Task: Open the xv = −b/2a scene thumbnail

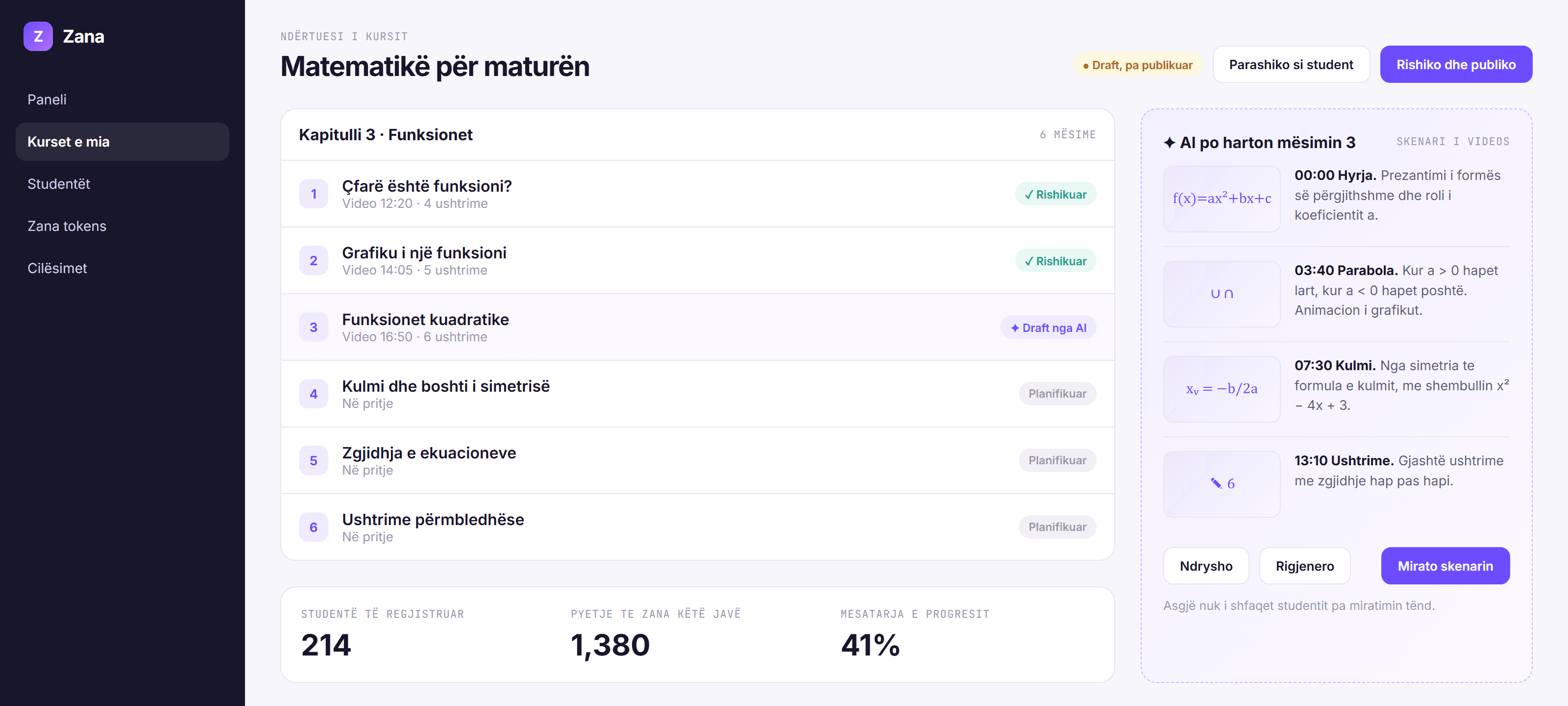Action: (1222, 389)
